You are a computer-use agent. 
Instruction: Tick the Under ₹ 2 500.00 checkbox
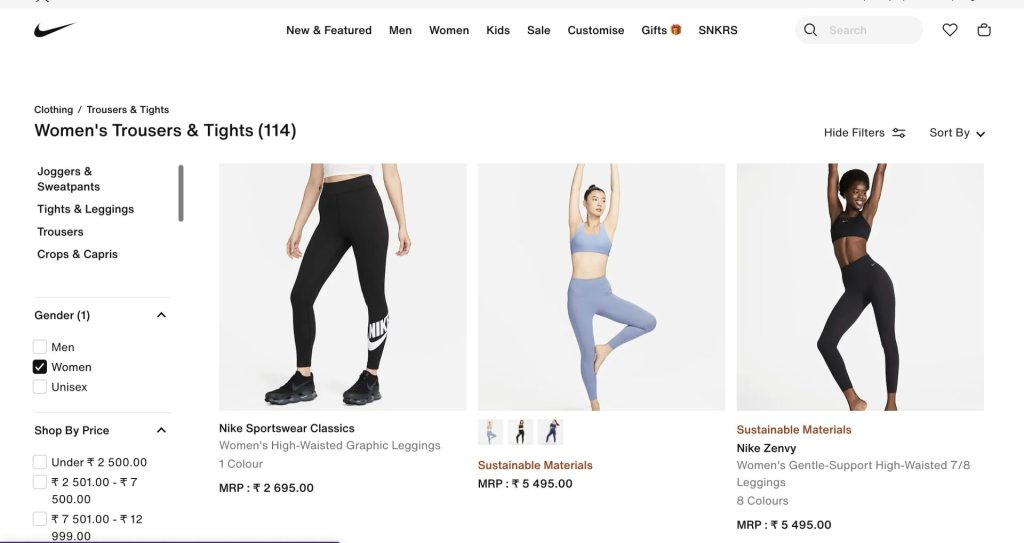(40, 462)
